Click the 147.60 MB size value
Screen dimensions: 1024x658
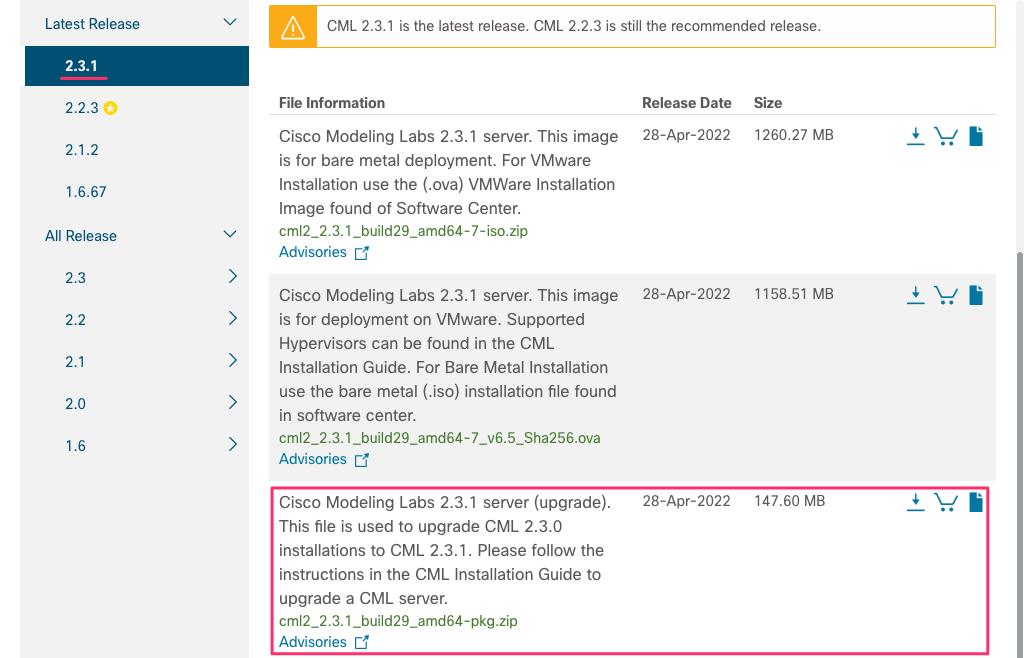pyautogui.click(x=790, y=501)
